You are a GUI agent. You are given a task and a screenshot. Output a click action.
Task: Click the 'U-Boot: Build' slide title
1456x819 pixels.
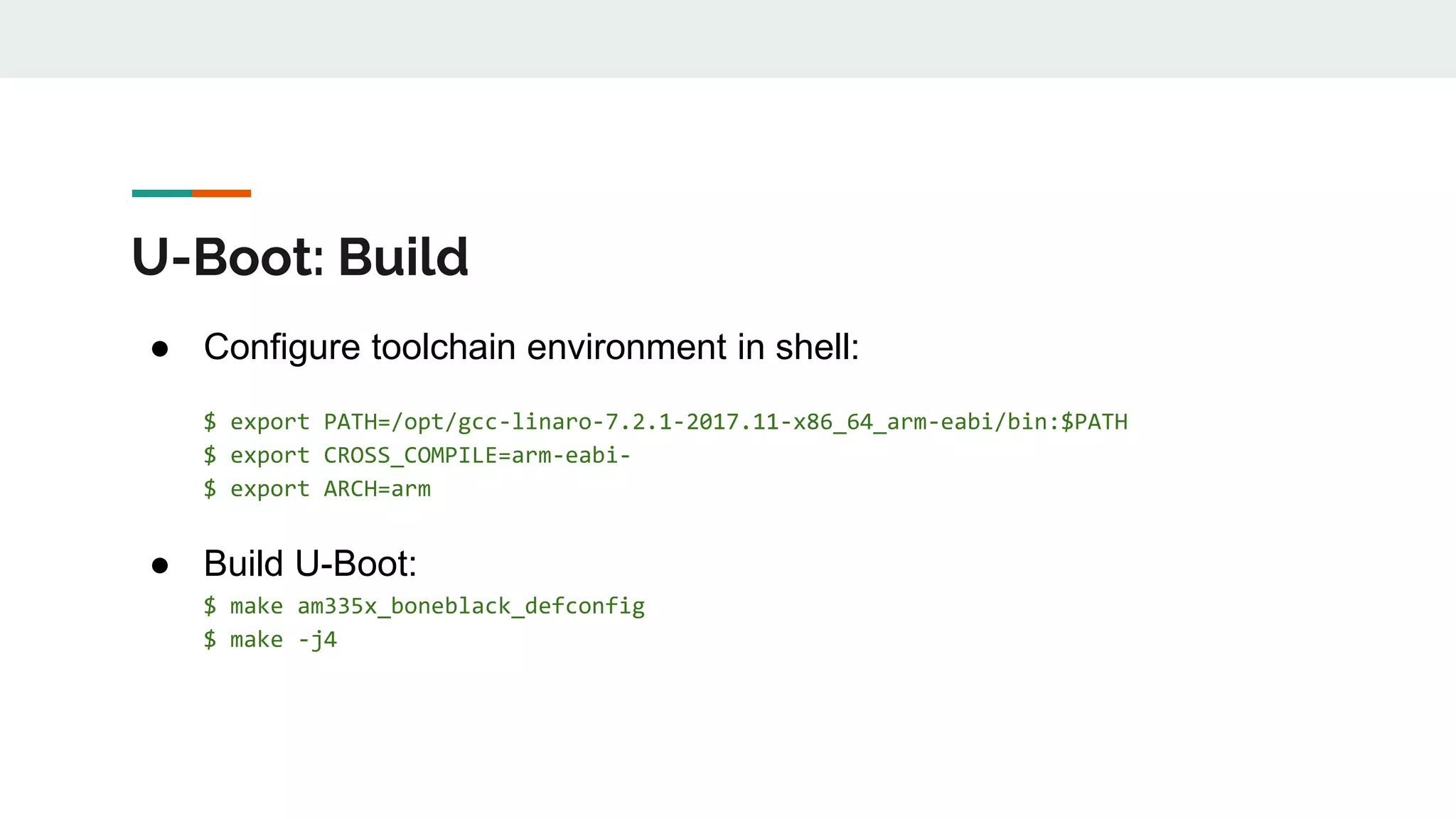coord(299,257)
